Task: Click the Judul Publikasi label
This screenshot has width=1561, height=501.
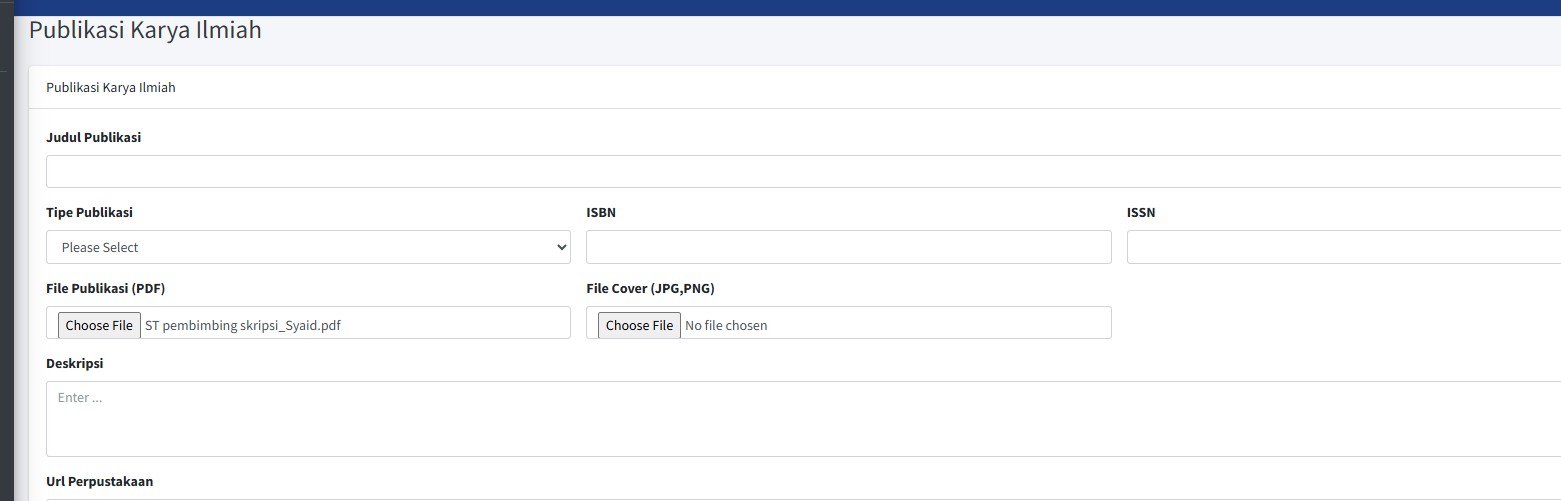Action: tap(94, 137)
